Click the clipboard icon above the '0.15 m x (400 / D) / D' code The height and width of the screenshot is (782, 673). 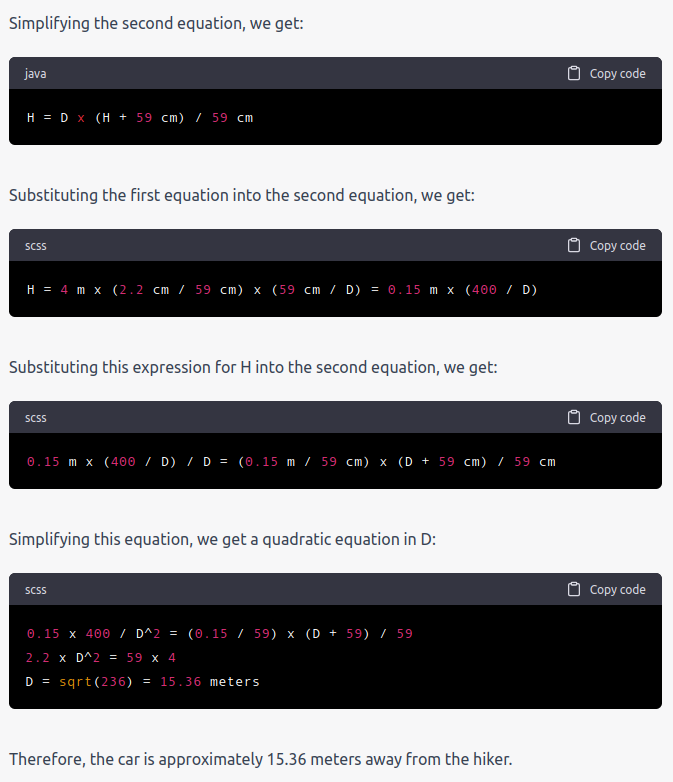(x=574, y=417)
